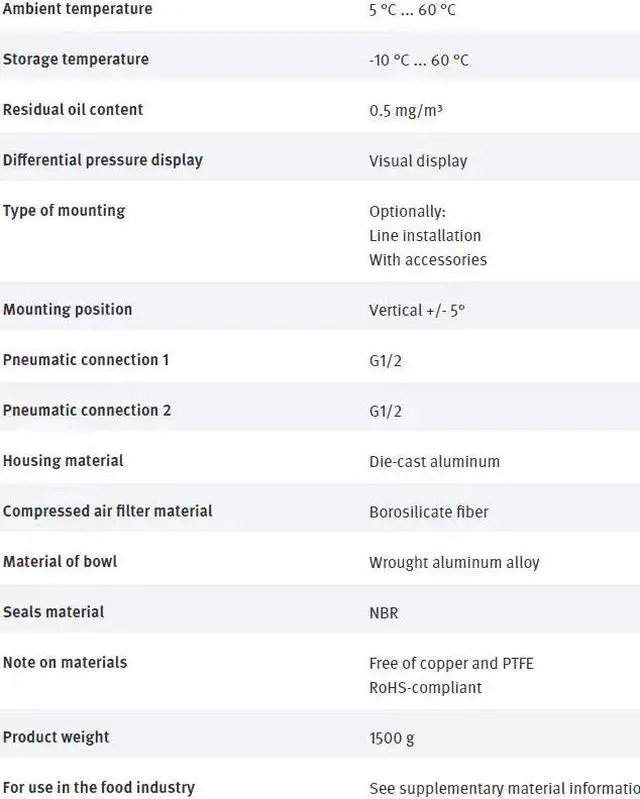Click the "Type of mounting" label
Image resolution: width=640 pixels, height=799 pixels.
(64, 210)
